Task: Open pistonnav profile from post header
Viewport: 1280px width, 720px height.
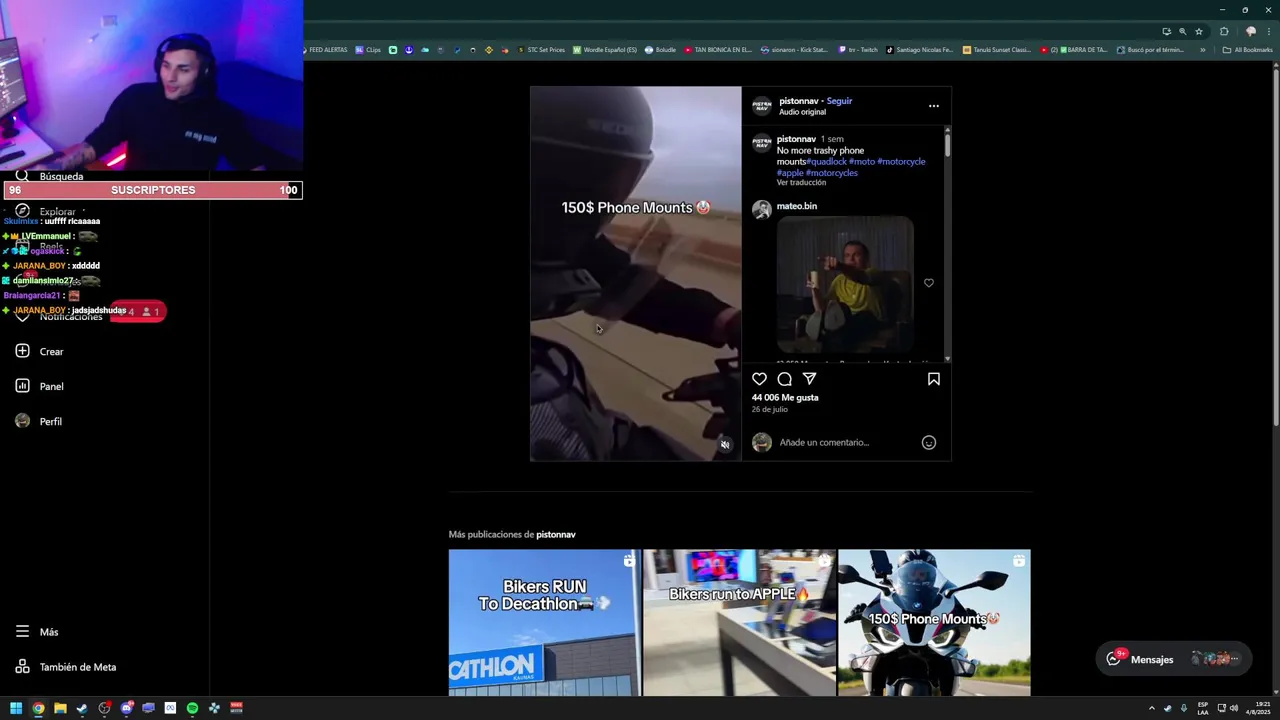Action: click(798, 101)
